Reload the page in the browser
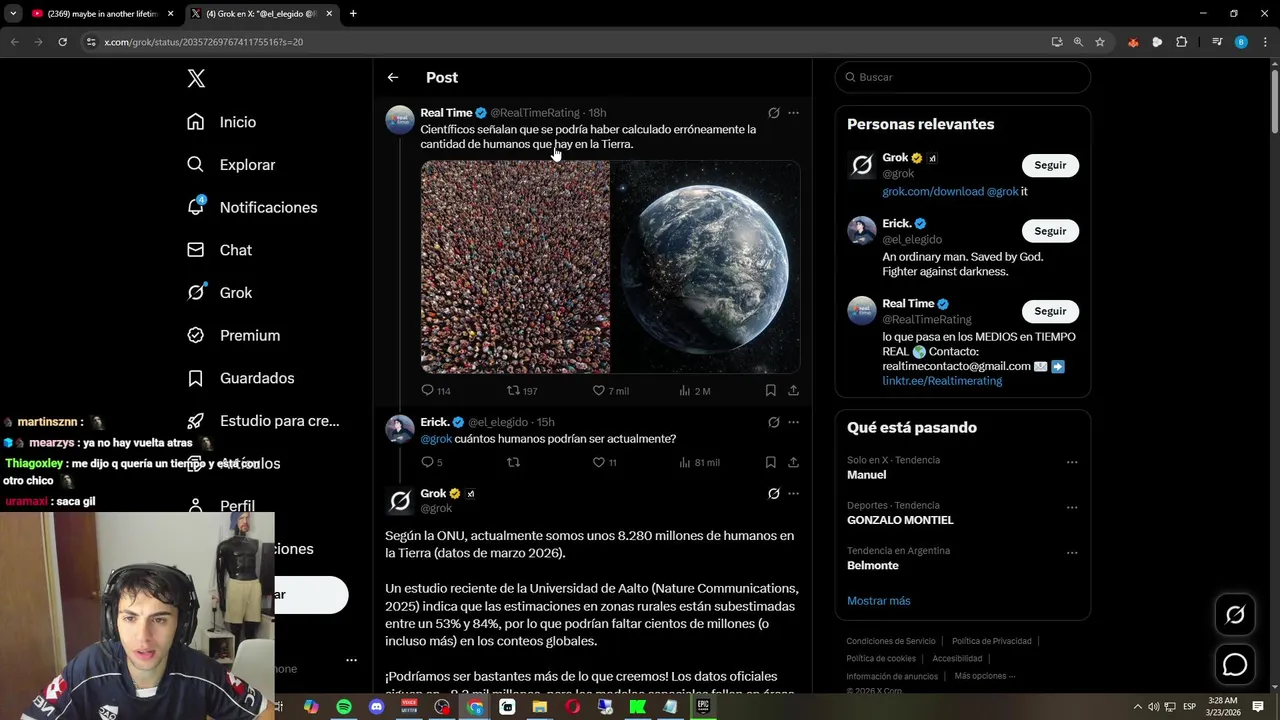 coord(62,42)
